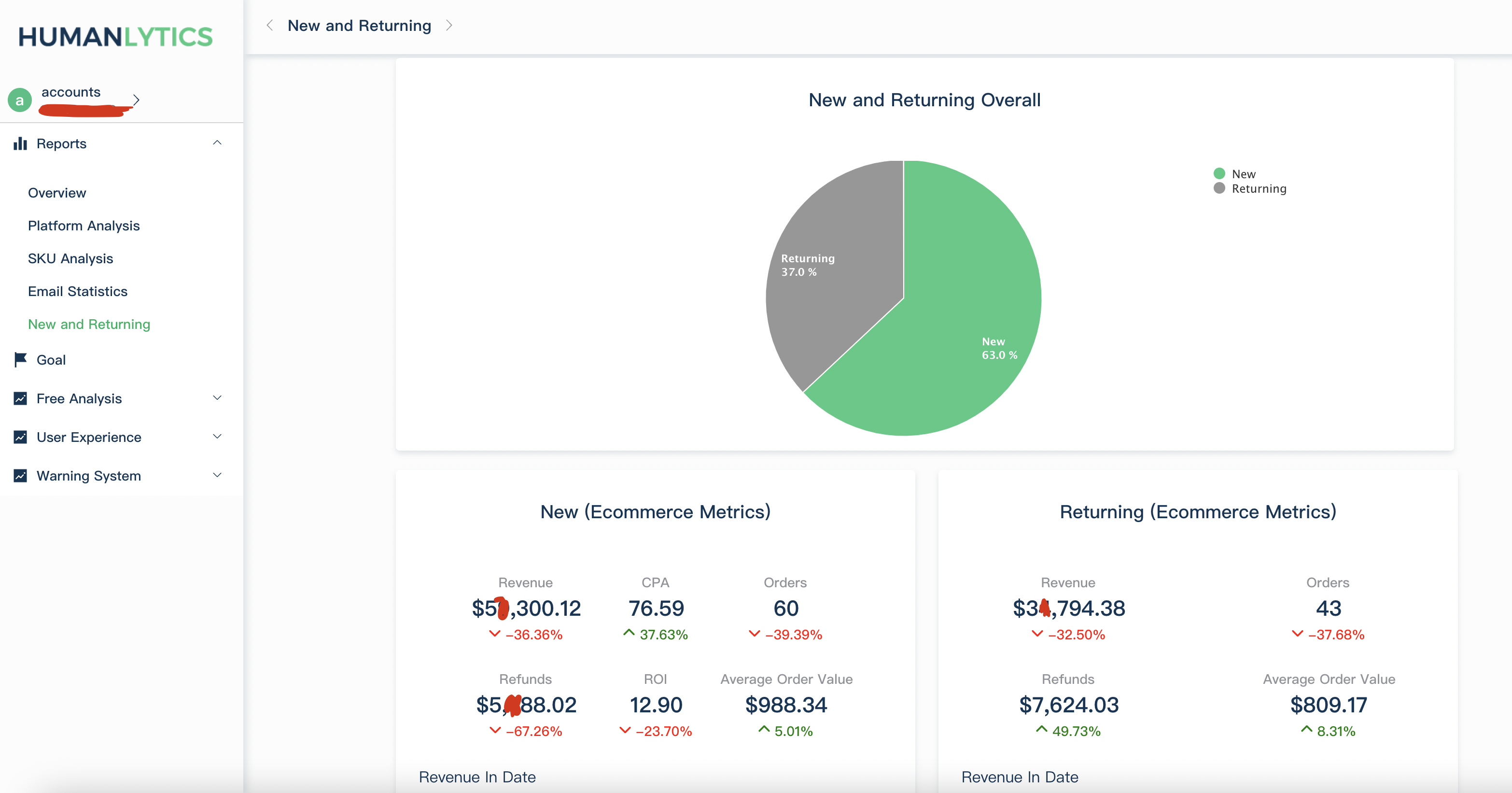Click the Goal flag icon
1512x793 pixels.
click(21, 360)
